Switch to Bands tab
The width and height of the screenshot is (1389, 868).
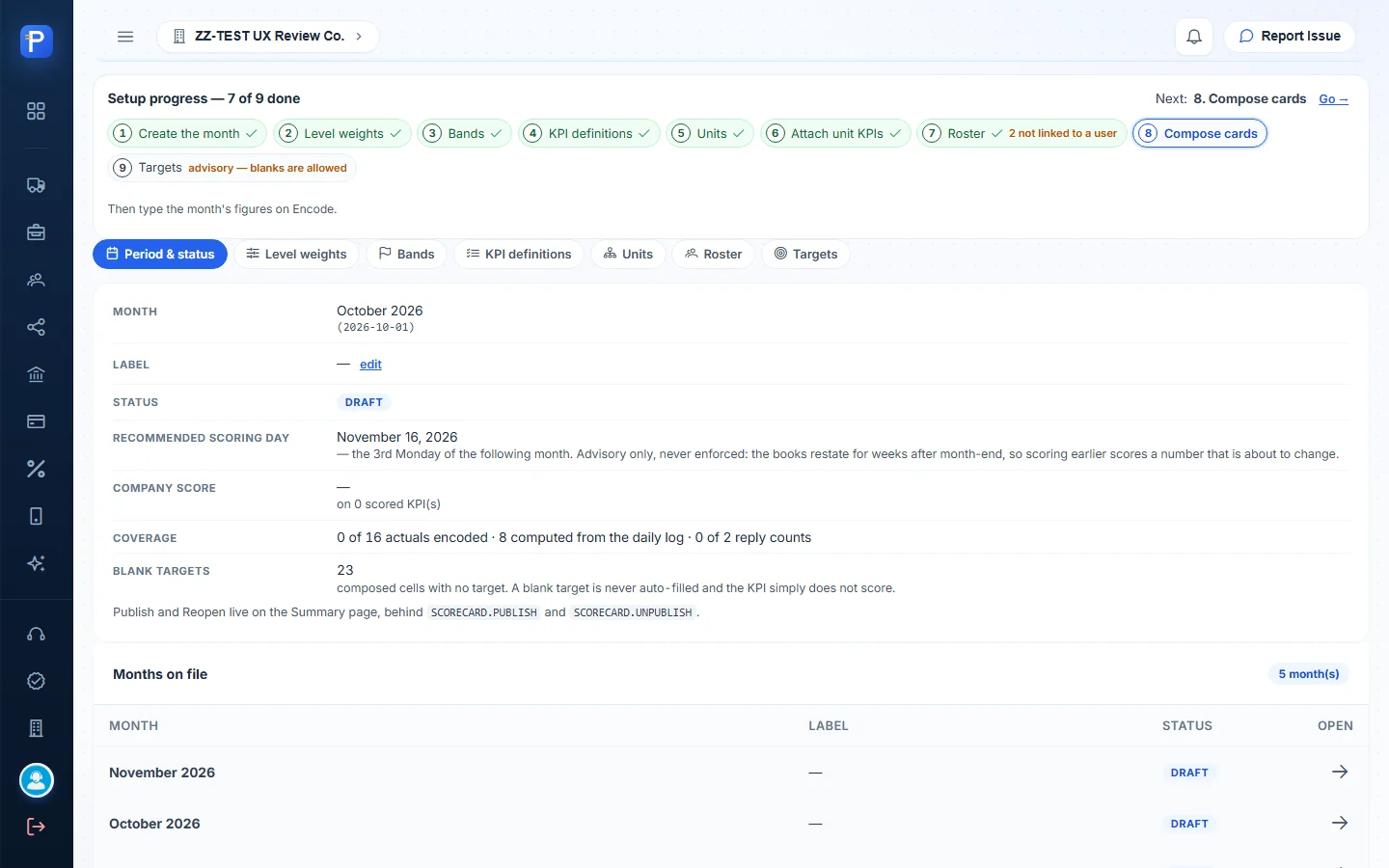[406, 254]
